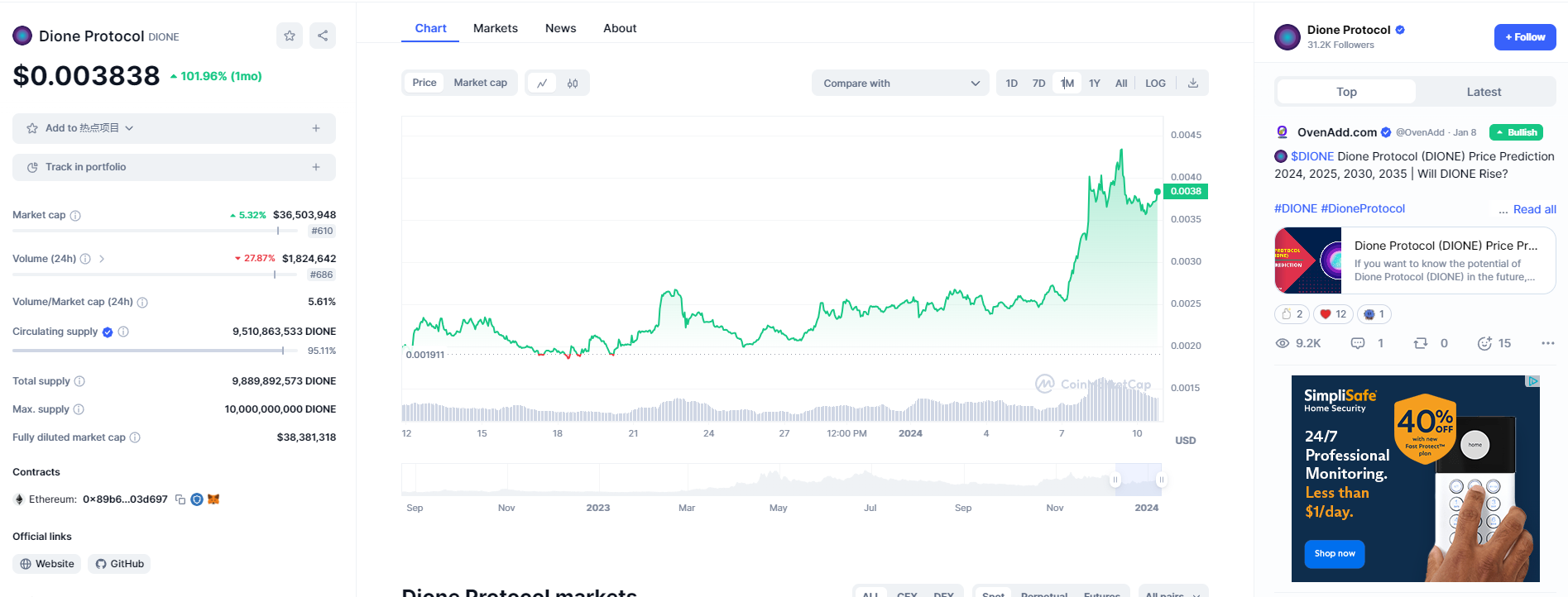Viewport: 1568px width, 597px height.
Task: Click market cap rank #610 badge
Action: point(322,232)
